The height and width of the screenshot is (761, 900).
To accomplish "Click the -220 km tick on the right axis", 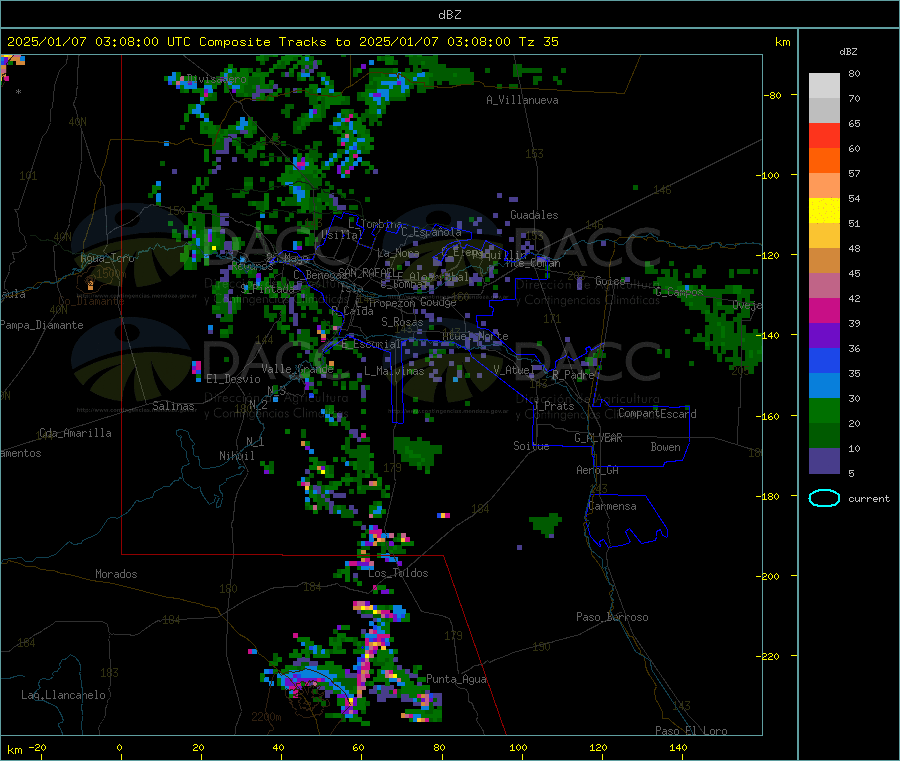I will (769, 657).
